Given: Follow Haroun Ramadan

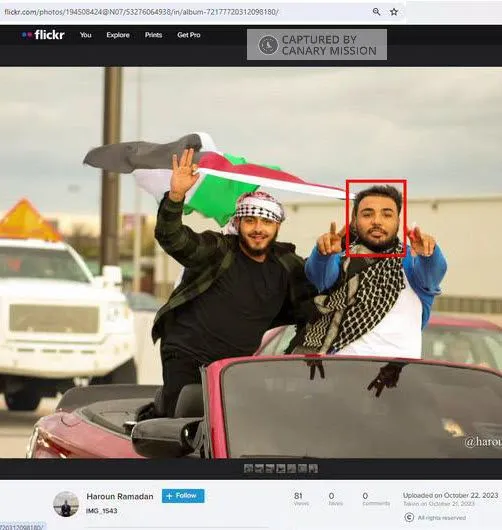Looking at the screenshot, I should [183, 496].
